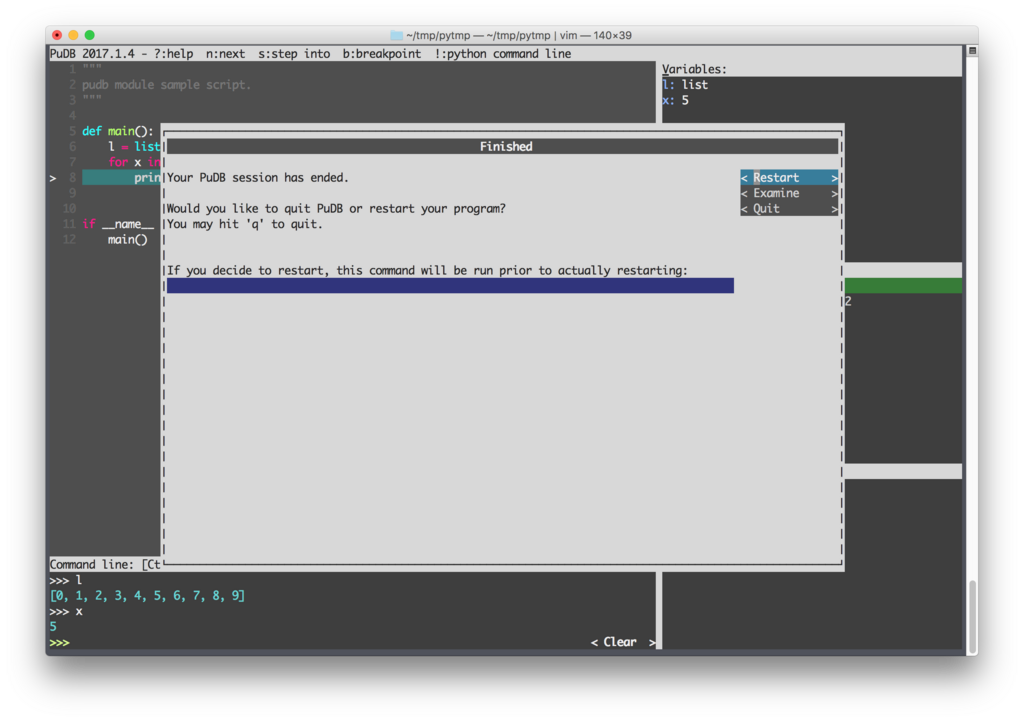Screen dimensions: 1024x721
Task: Click the green highlighted row in right sidebar
Action: (x=903, y=285)
